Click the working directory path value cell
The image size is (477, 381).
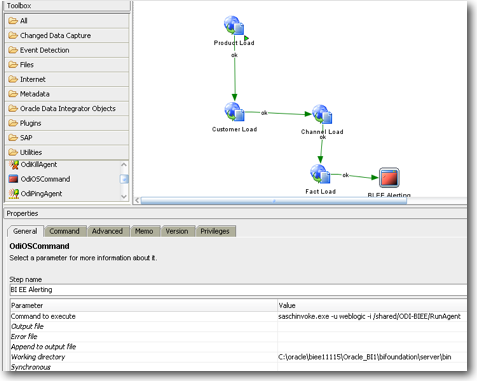pyautogui.click(x=372, y=357)
